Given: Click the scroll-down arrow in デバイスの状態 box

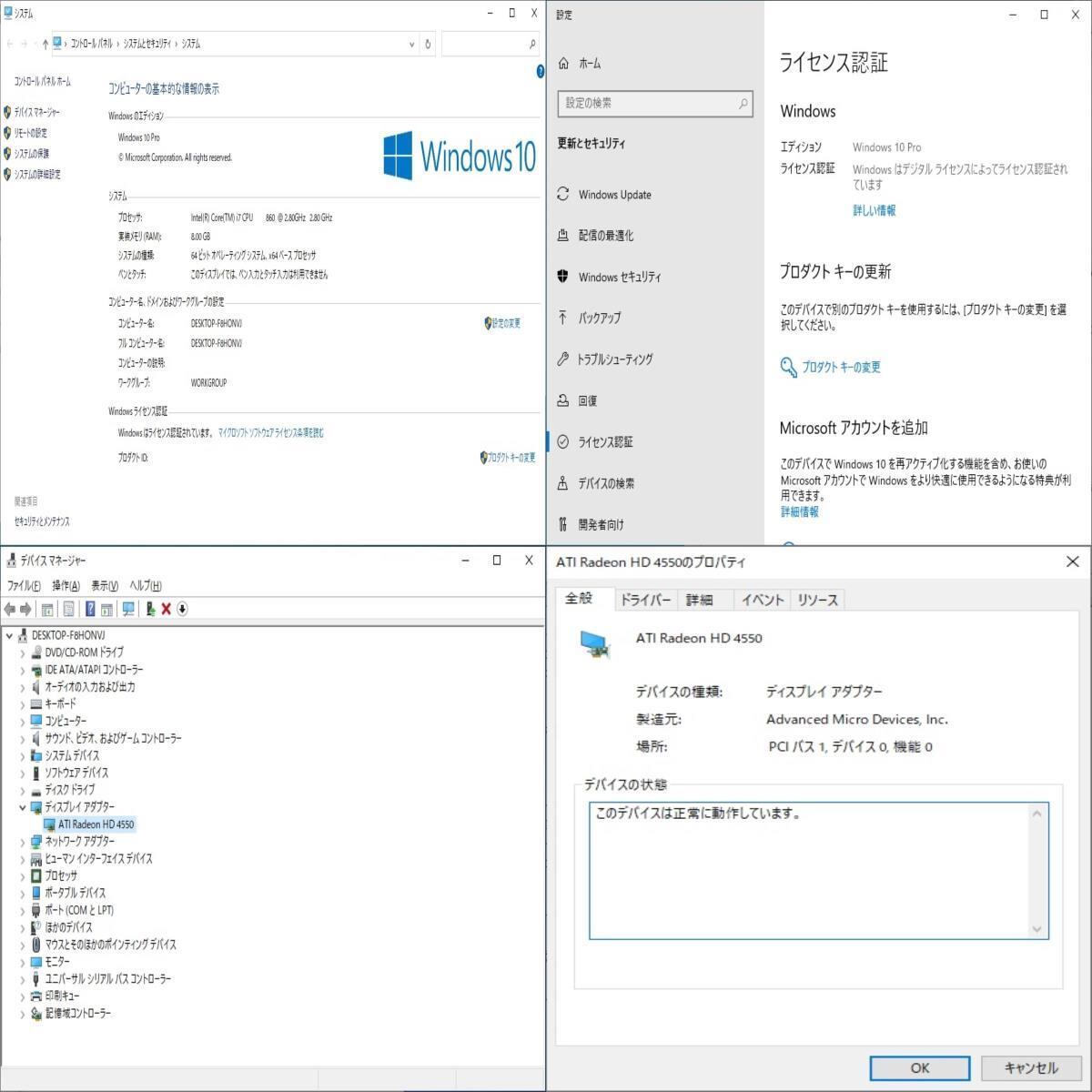Looking at the screenshot, I should (x=1036, y=929).
